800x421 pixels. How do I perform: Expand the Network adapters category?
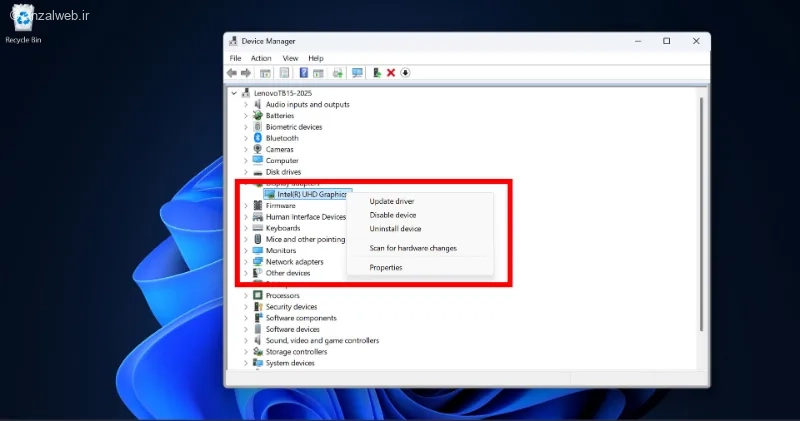tap(246, 262)
